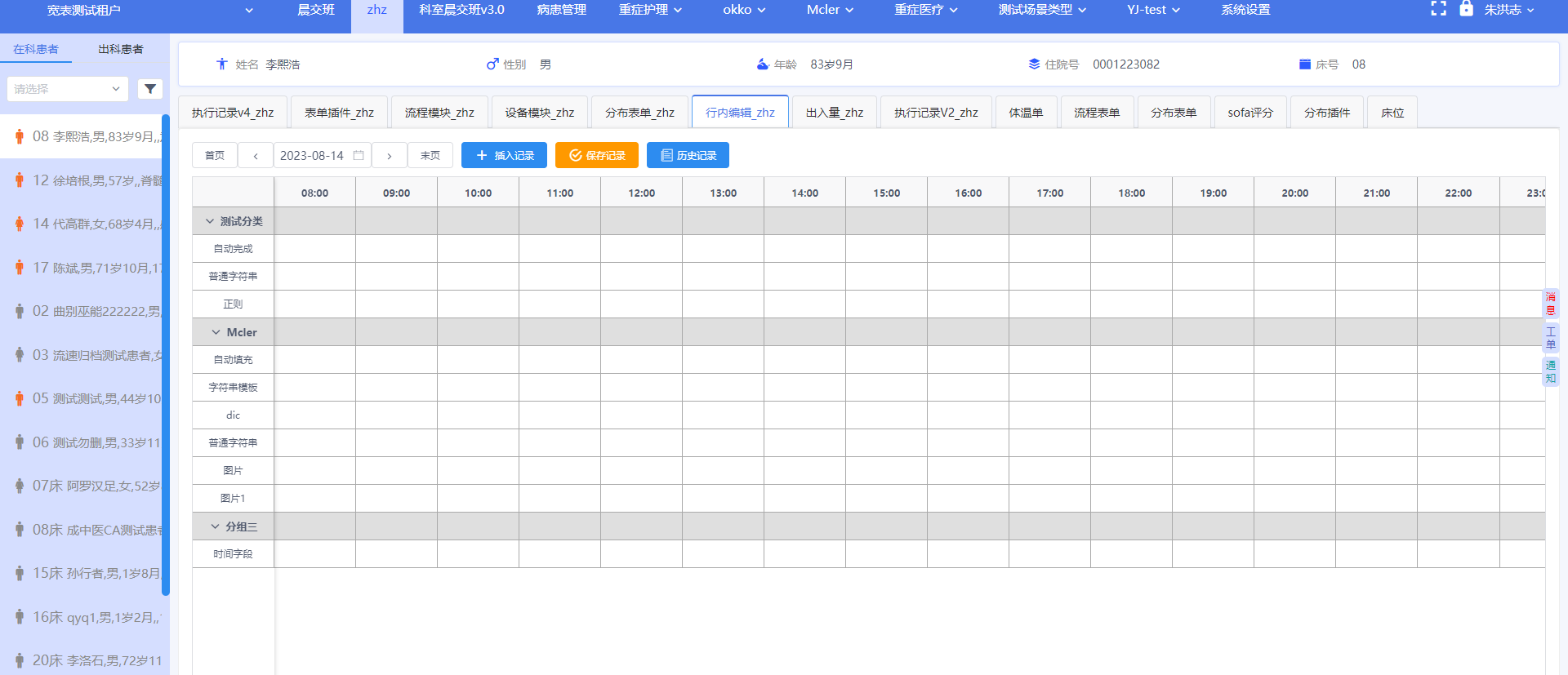1568x675 pixels.
Task: Click the 时间字段 row label
Action: click(233, 554)
